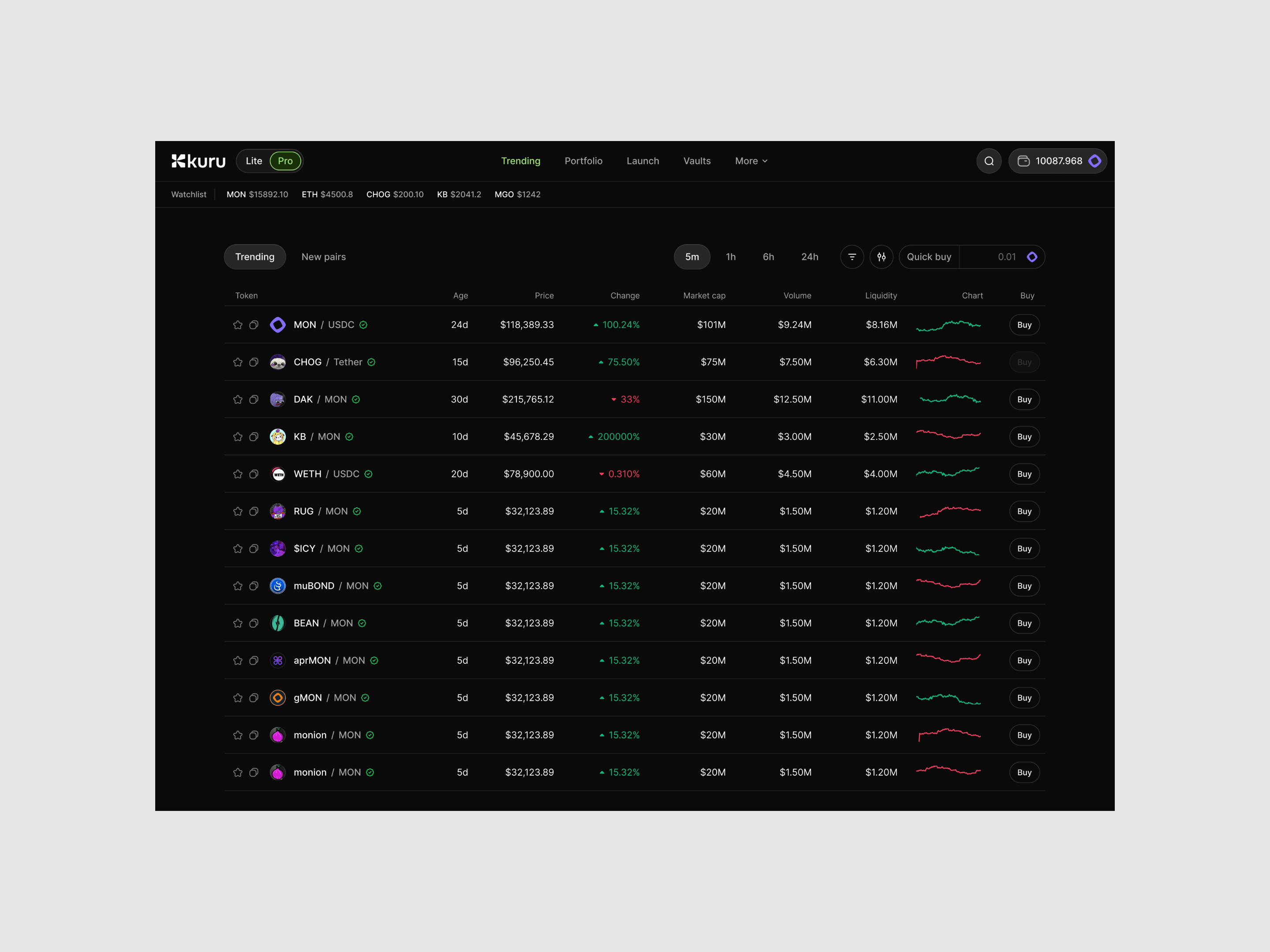Switch to Lite mode
The height and width of the screenshot is (952, 1270).
(254, 161)
